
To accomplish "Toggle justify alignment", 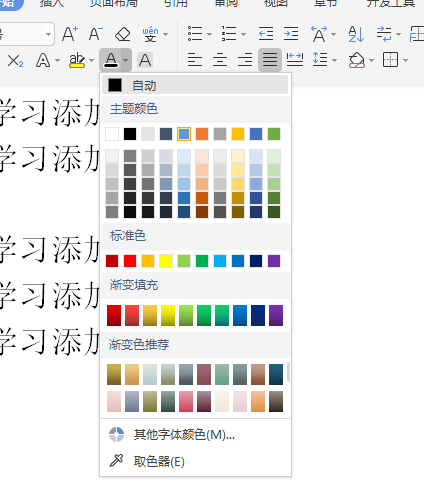I will tap(270, 60).
